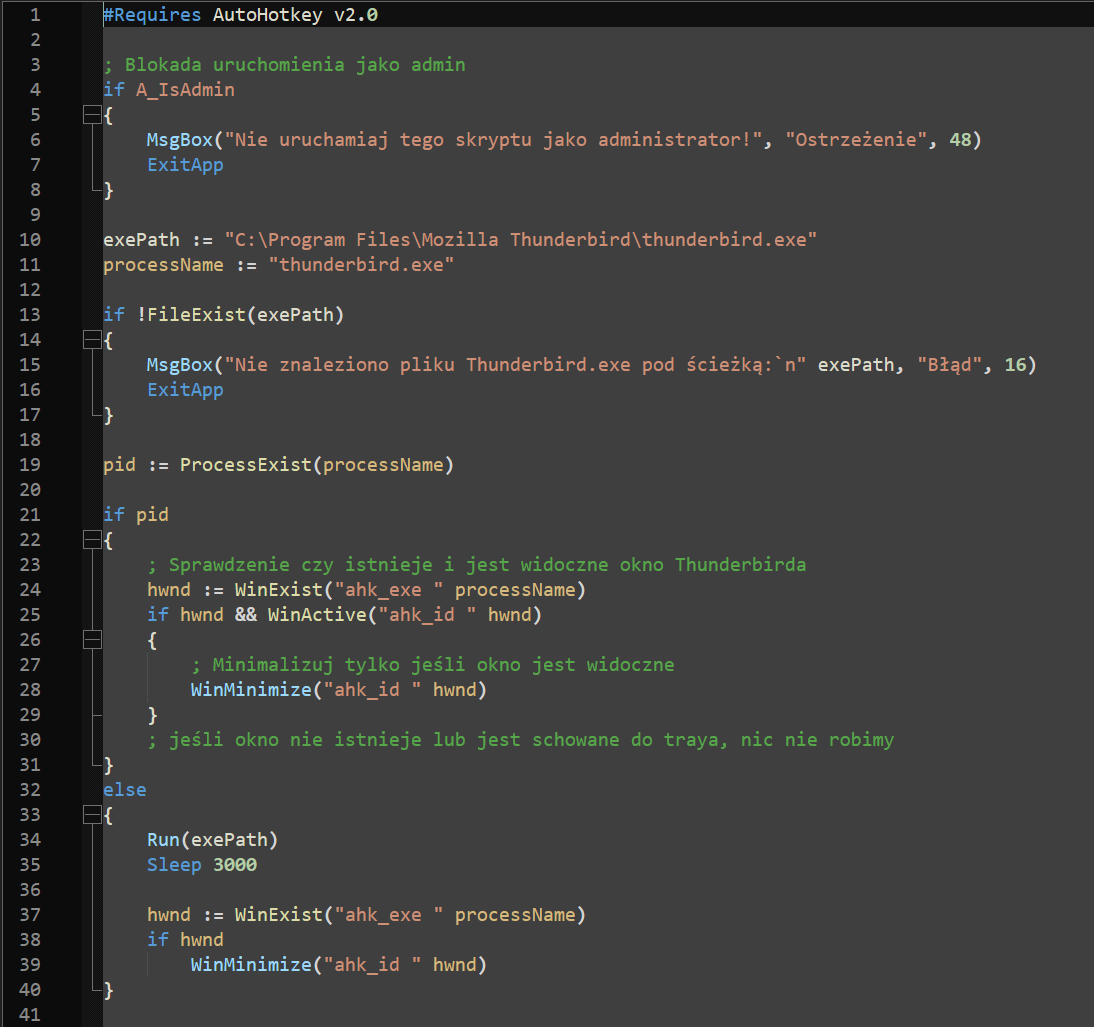Collapse the FileExist block at line 14

(91, 340)
